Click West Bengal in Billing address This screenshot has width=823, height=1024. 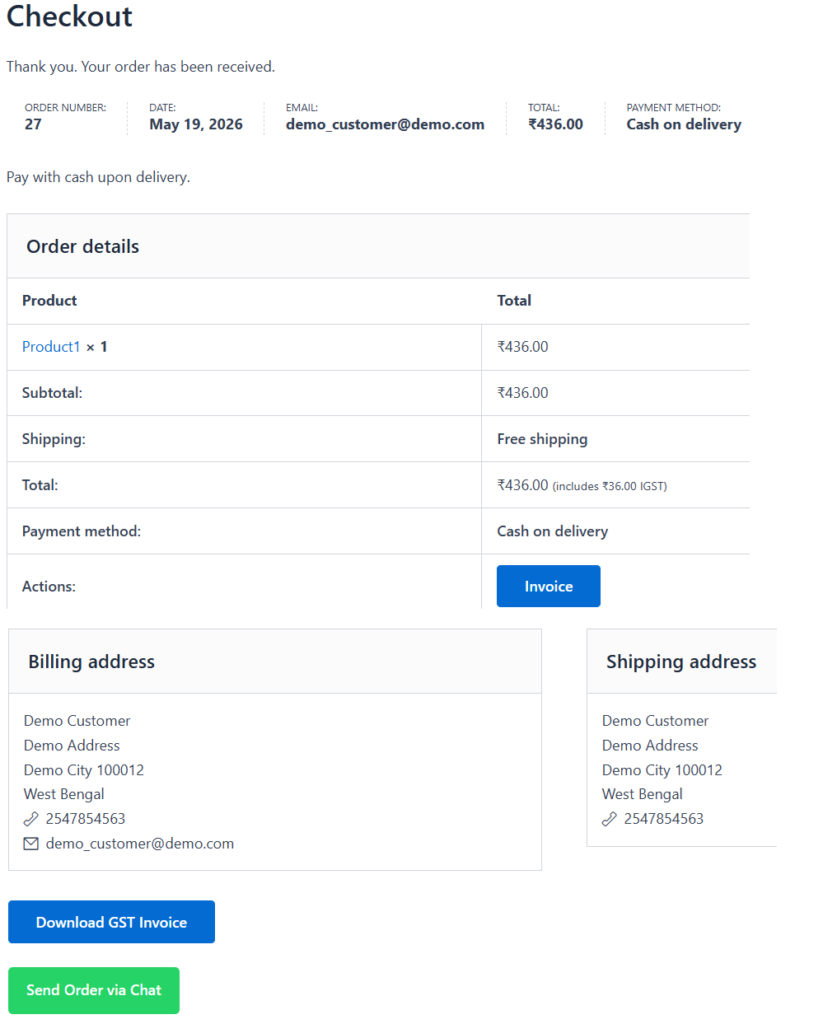[64, 794]
